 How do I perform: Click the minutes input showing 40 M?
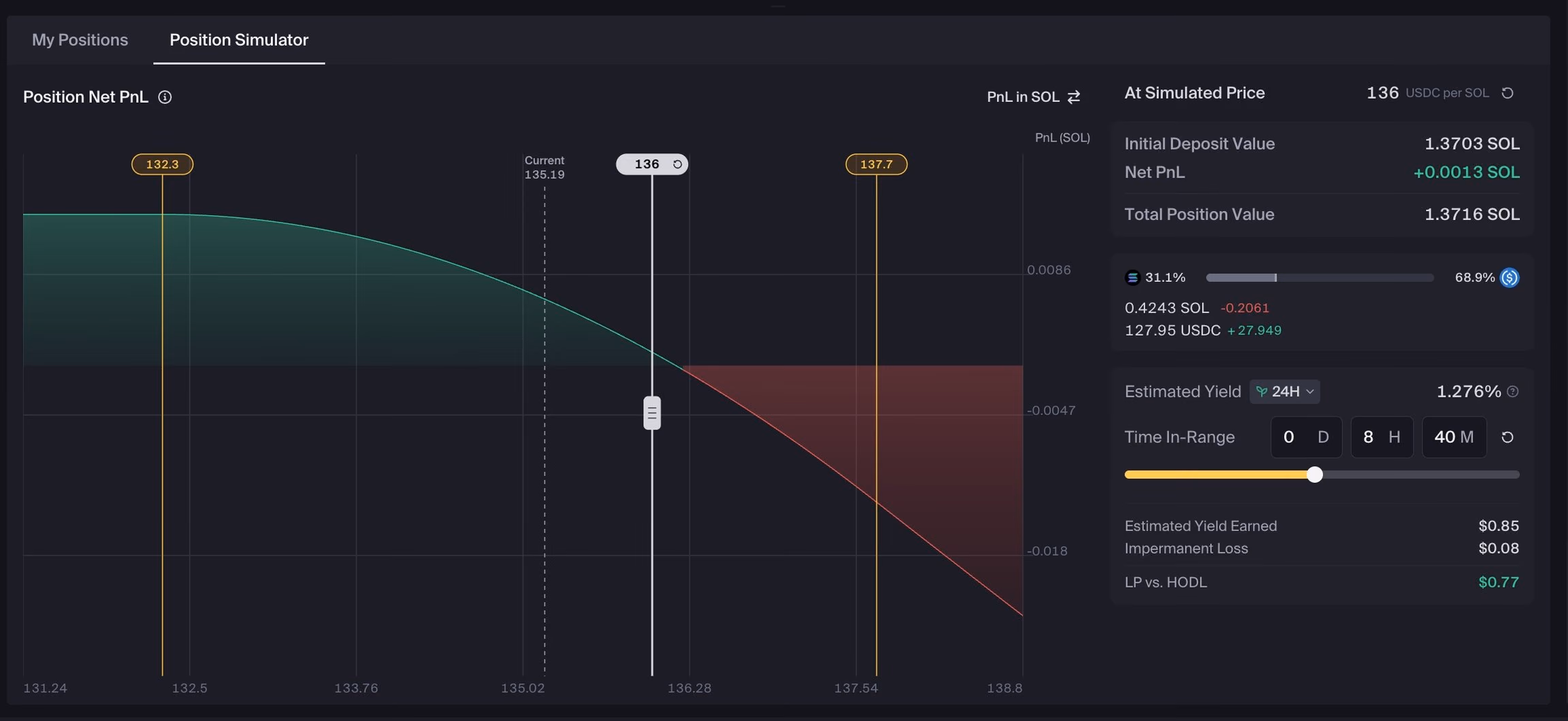click(1454, 437)
